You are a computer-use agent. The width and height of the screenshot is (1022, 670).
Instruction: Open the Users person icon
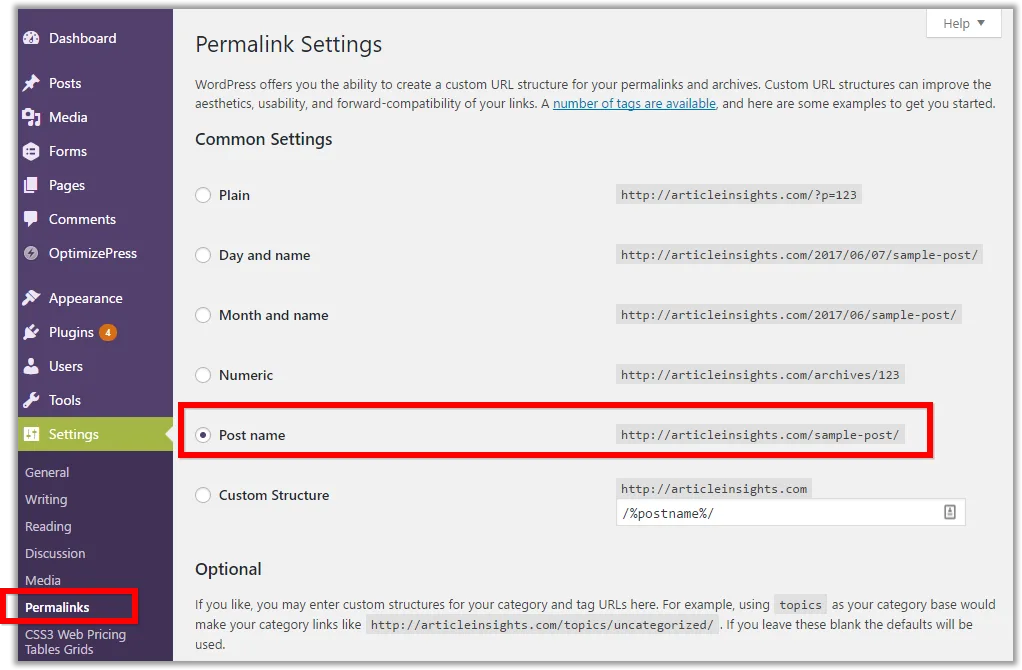pyautogui.click(x=31, y=366)
